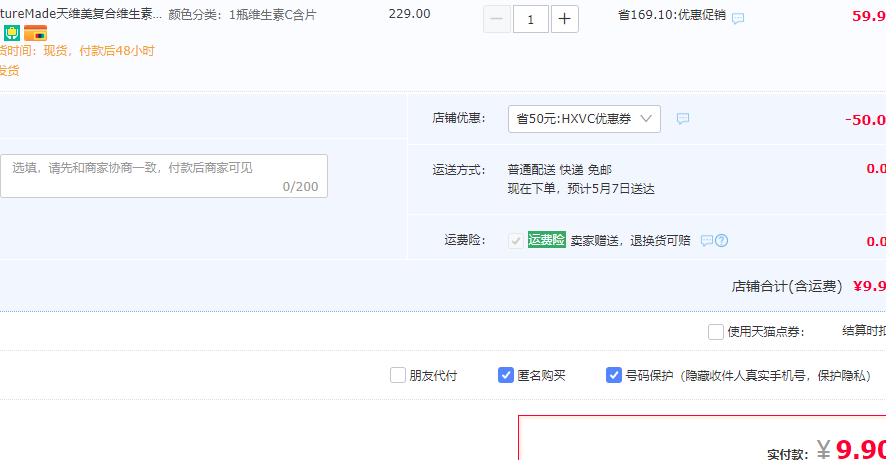The height and width of the screenshot is (460, 886).
Task: Uncheck the 匿名购买 checkbox
Action: (506, 375)
